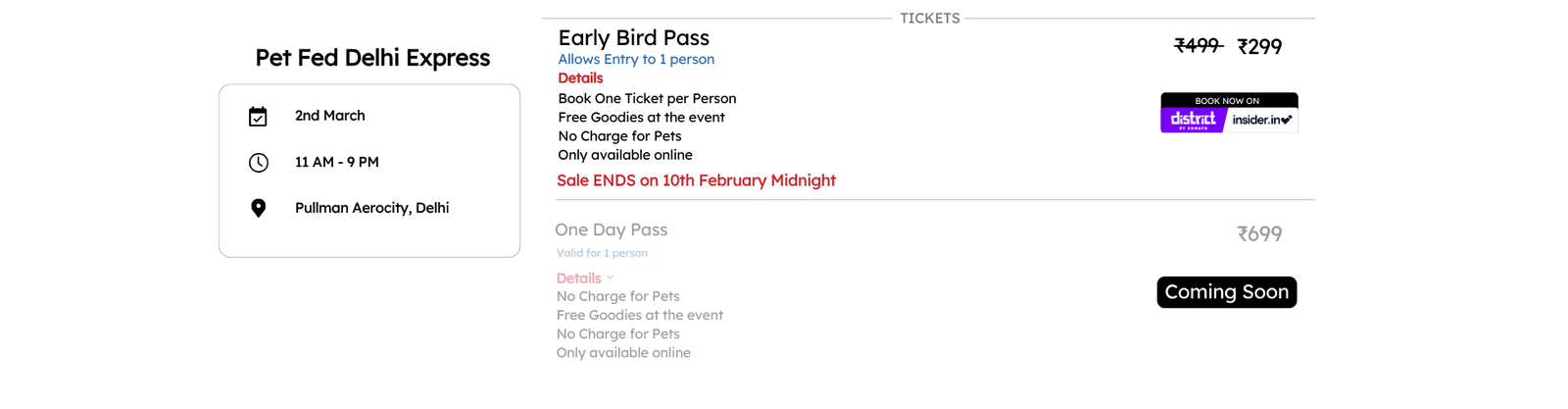Image resolution: width=1568 pixels, height=409 pixels.
Task: Click the discounted ₹299 price
Action: click(1259, 47)
